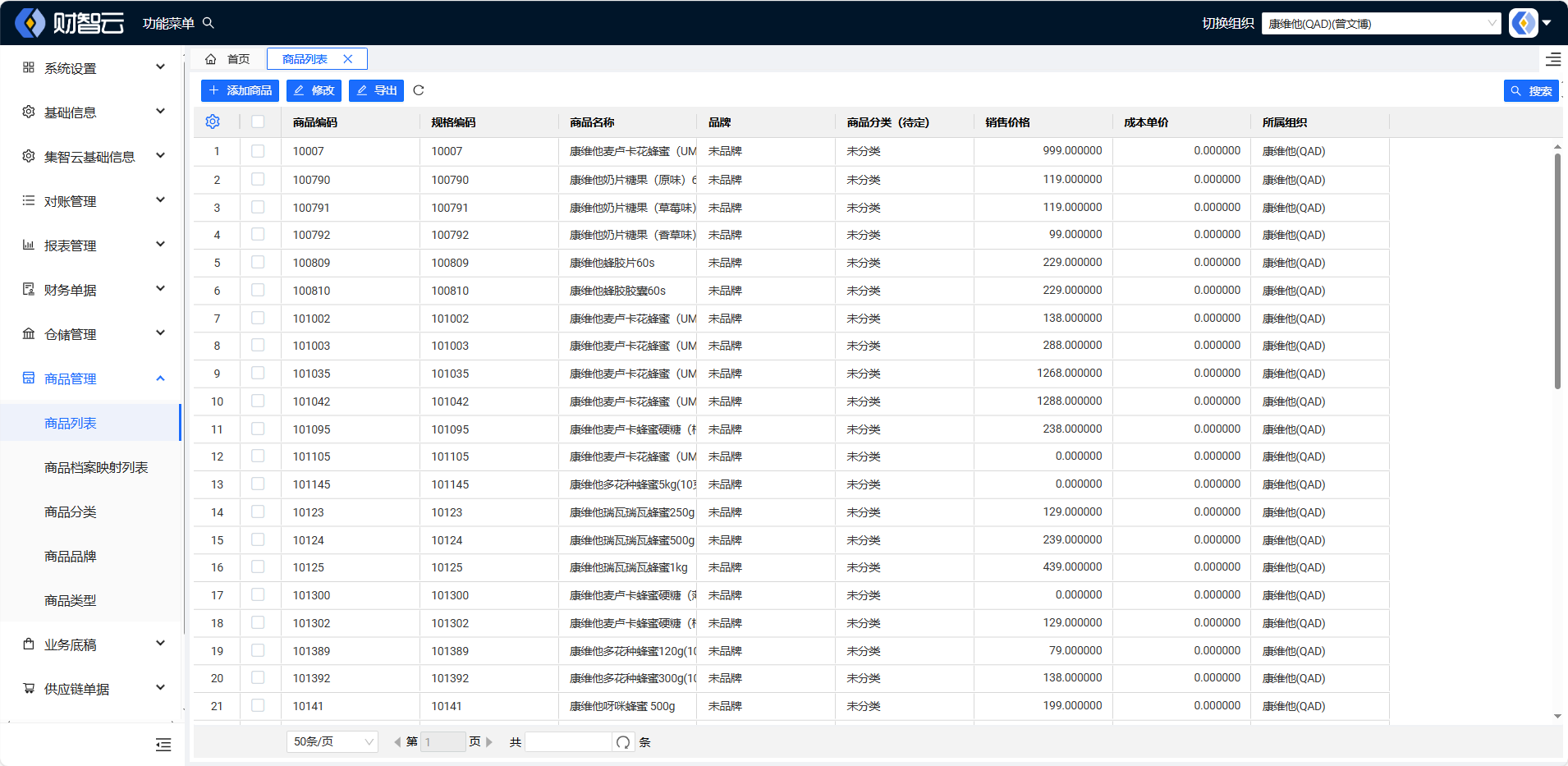Click the 导出 export button

pyautogui.click(x=376, y=90)
